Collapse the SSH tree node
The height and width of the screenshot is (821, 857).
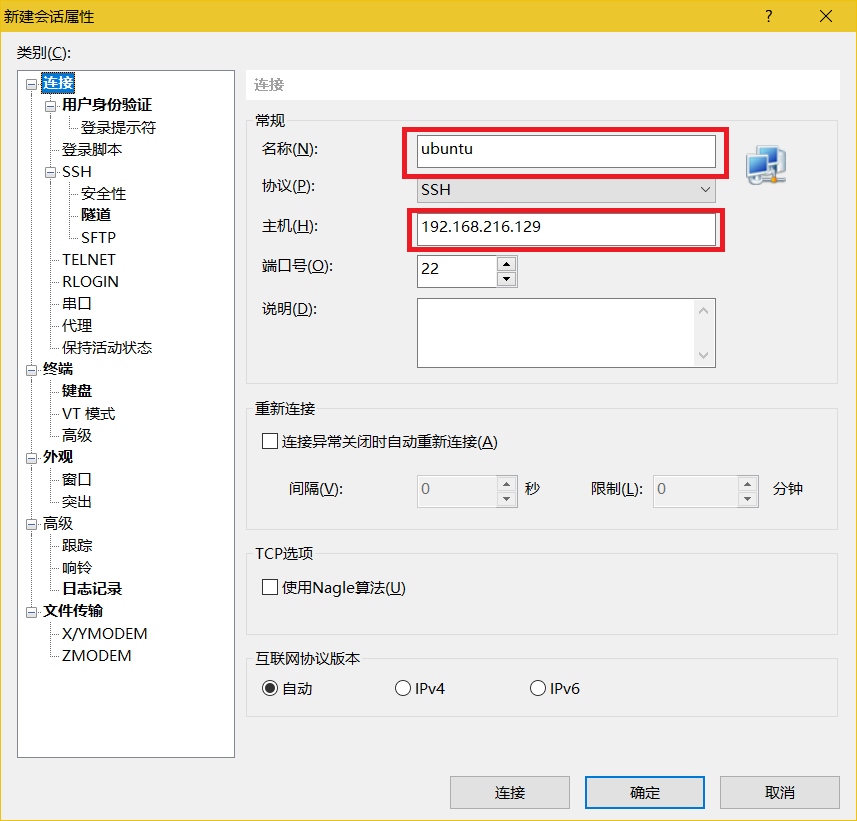point(51,172)
